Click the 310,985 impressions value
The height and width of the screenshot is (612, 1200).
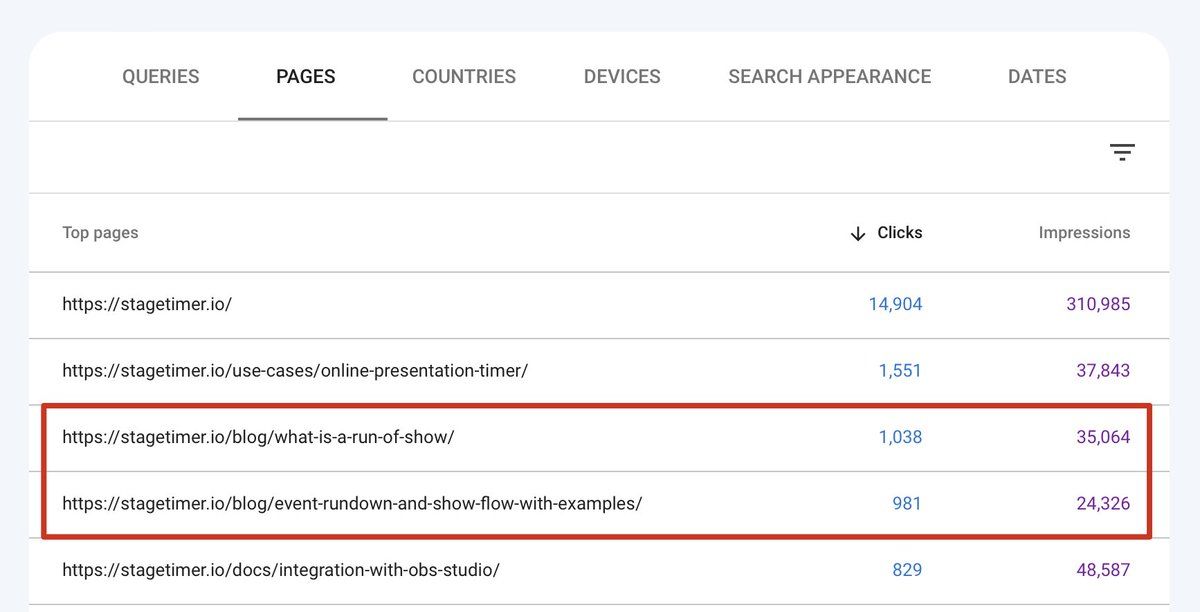pyautogui.click(x=1098, y=304)
